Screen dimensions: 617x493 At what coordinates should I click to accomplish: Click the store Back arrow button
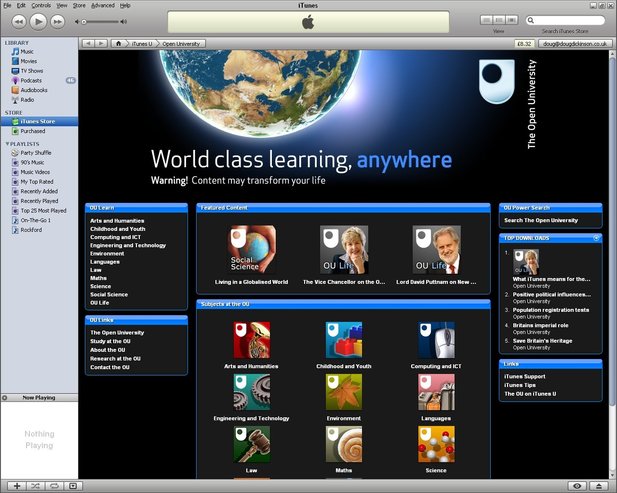(x=88, y=44)
